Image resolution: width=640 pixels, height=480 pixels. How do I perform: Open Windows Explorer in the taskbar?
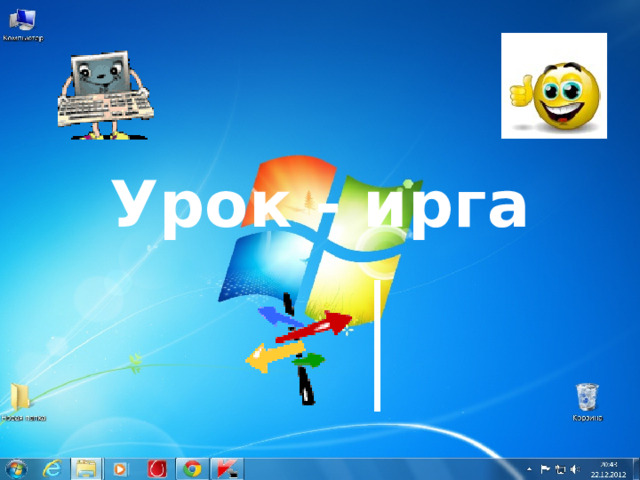coord(86,469)
